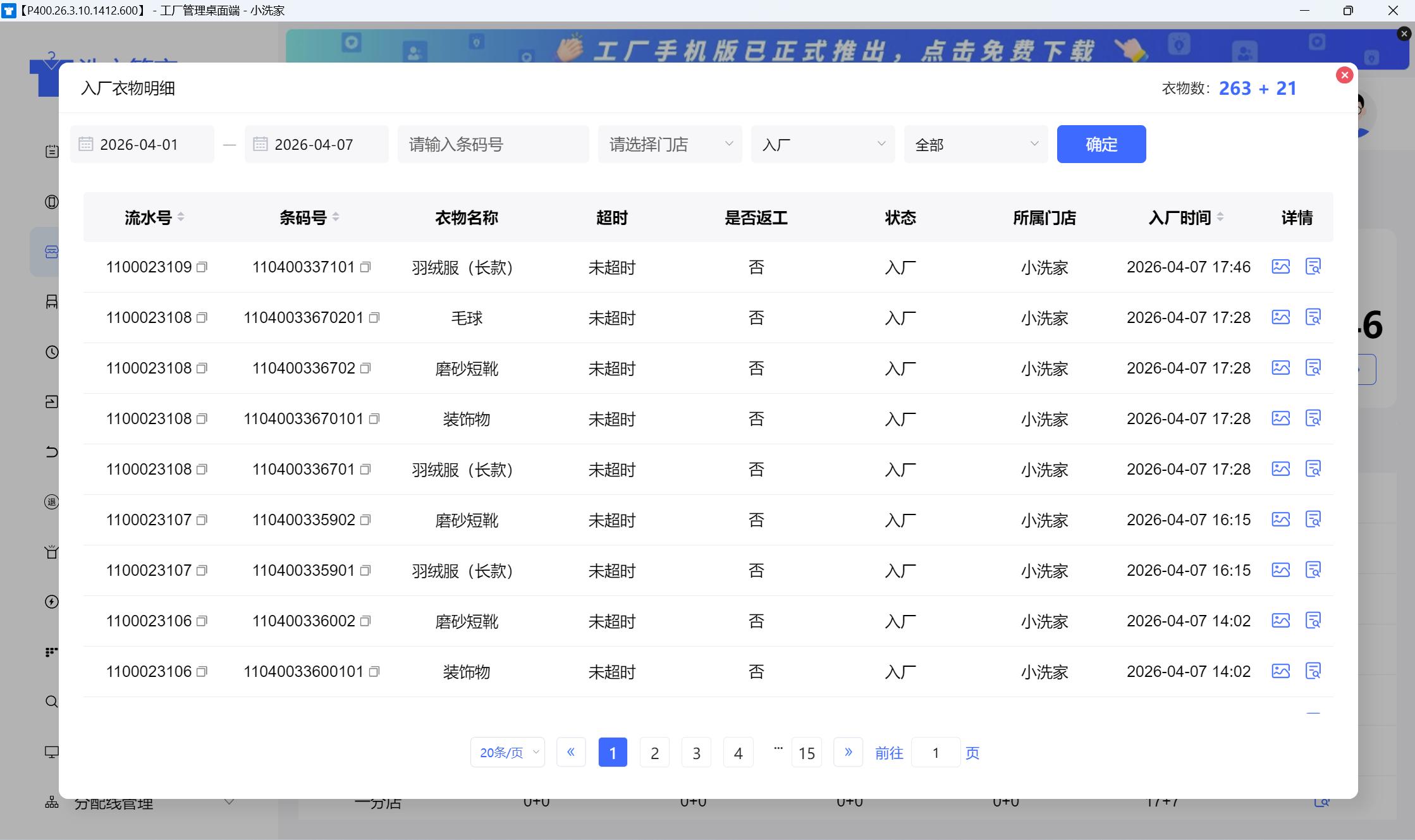Sort by 流水号 column
This screenshot has height=840, width=1415.
[181, 217]
